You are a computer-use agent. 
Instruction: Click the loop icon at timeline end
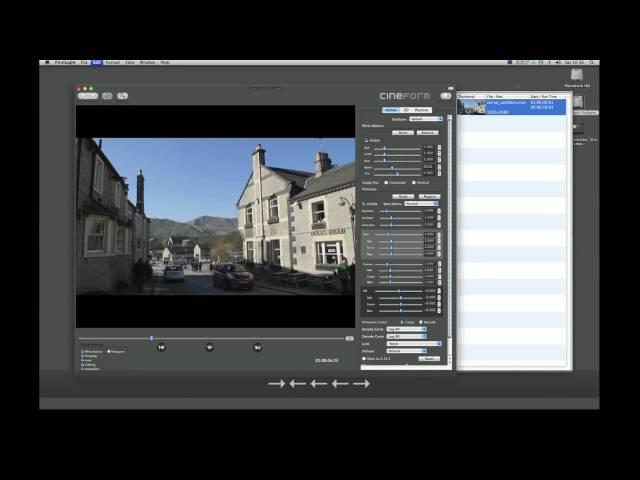pos(349,338)
